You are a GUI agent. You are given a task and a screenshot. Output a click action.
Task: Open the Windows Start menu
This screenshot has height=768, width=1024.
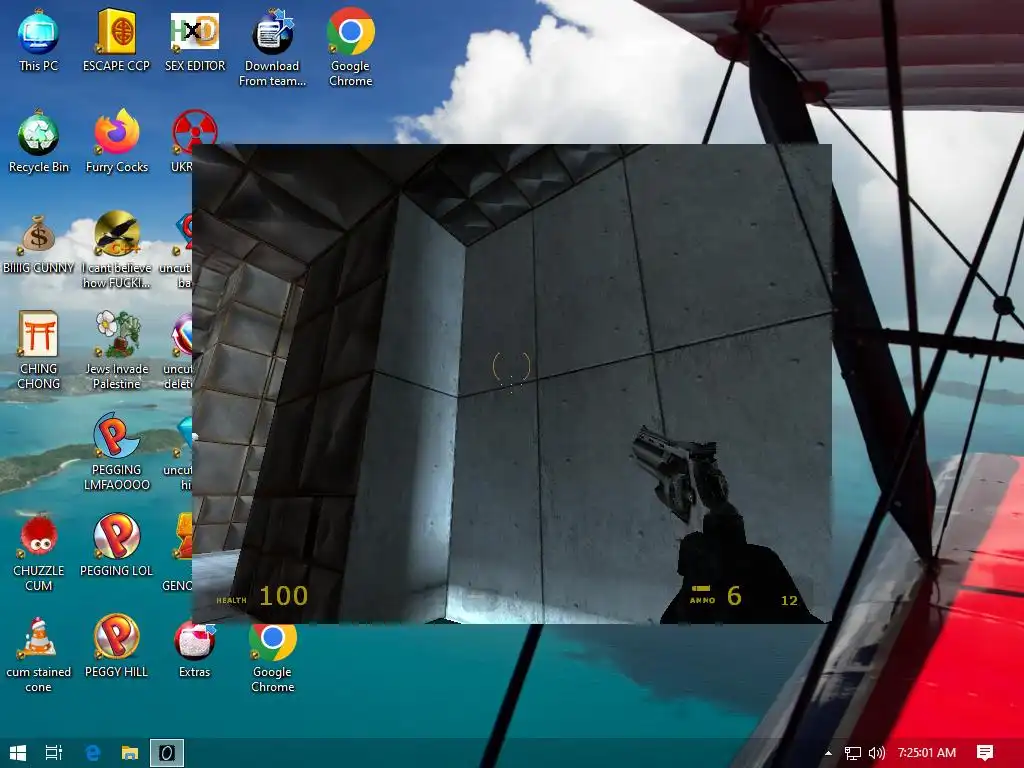(x=18, y=752)
